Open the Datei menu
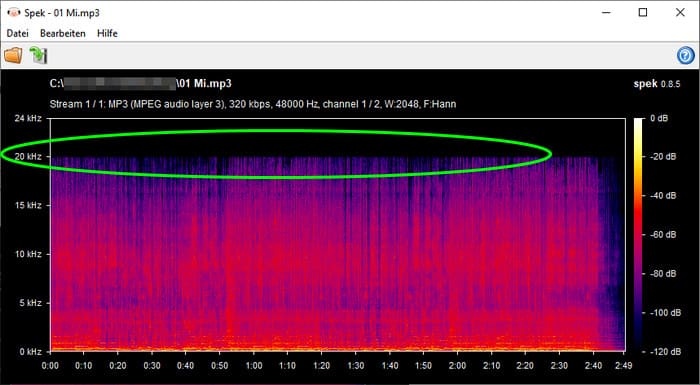 coord(17,33)
